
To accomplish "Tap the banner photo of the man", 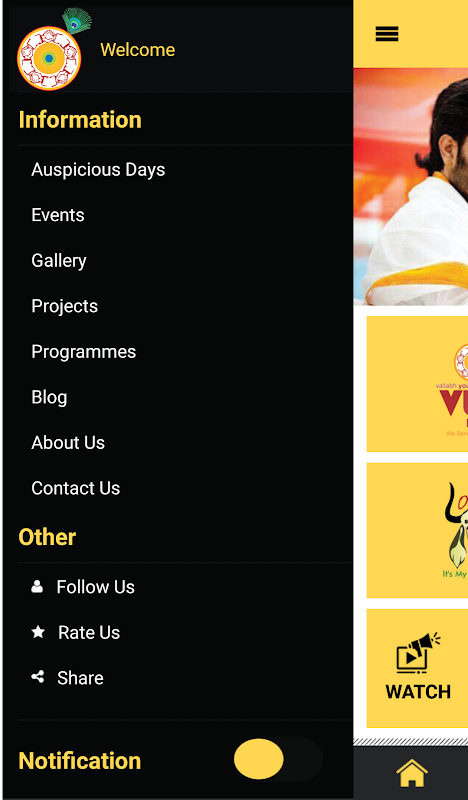I will 411,187.
